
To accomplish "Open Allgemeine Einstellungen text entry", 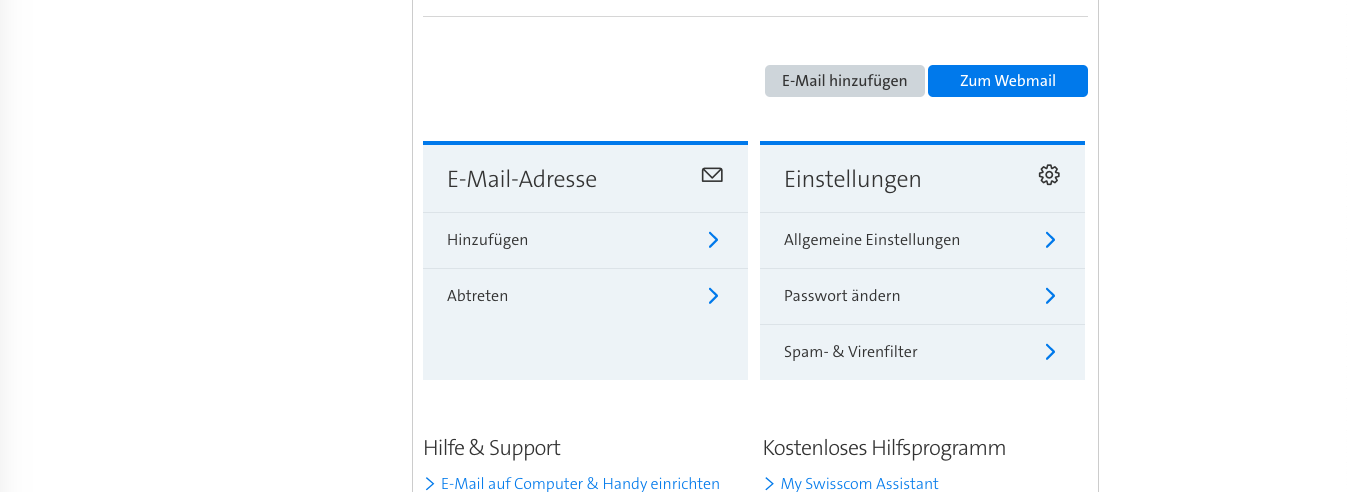I will [x=871, y=240].
